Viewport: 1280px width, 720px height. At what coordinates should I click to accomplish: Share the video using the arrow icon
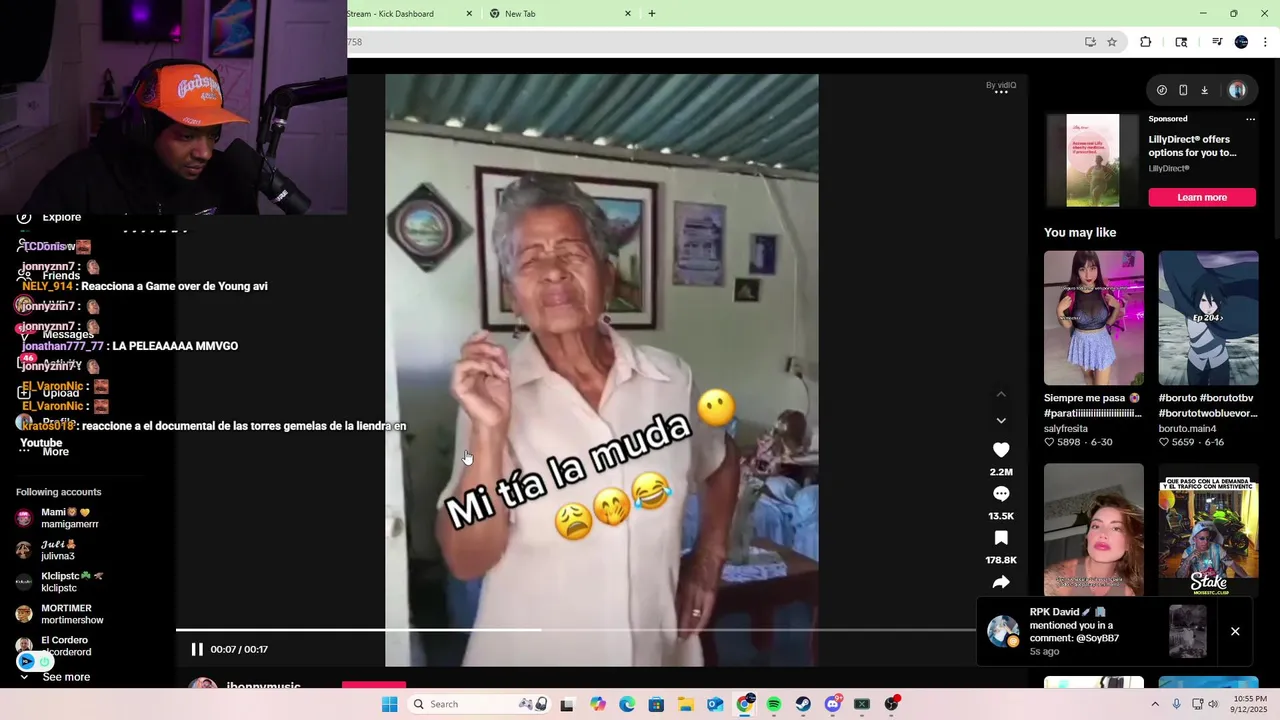(1001, 582)
